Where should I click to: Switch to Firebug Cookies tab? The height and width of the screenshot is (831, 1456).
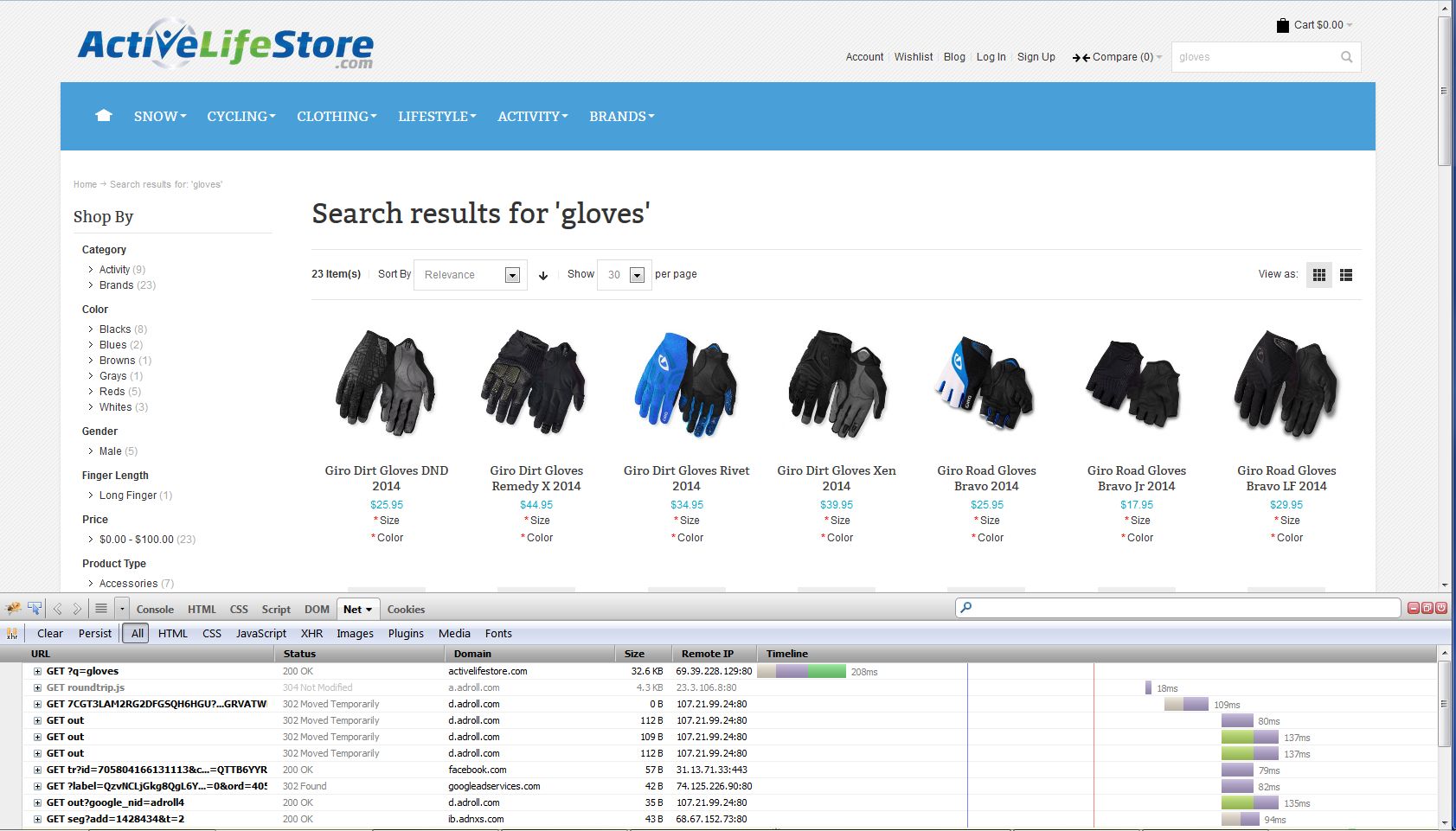click(406, 609)
